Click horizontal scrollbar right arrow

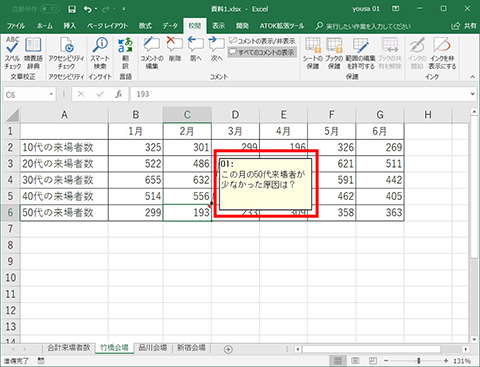coord(465,349)
